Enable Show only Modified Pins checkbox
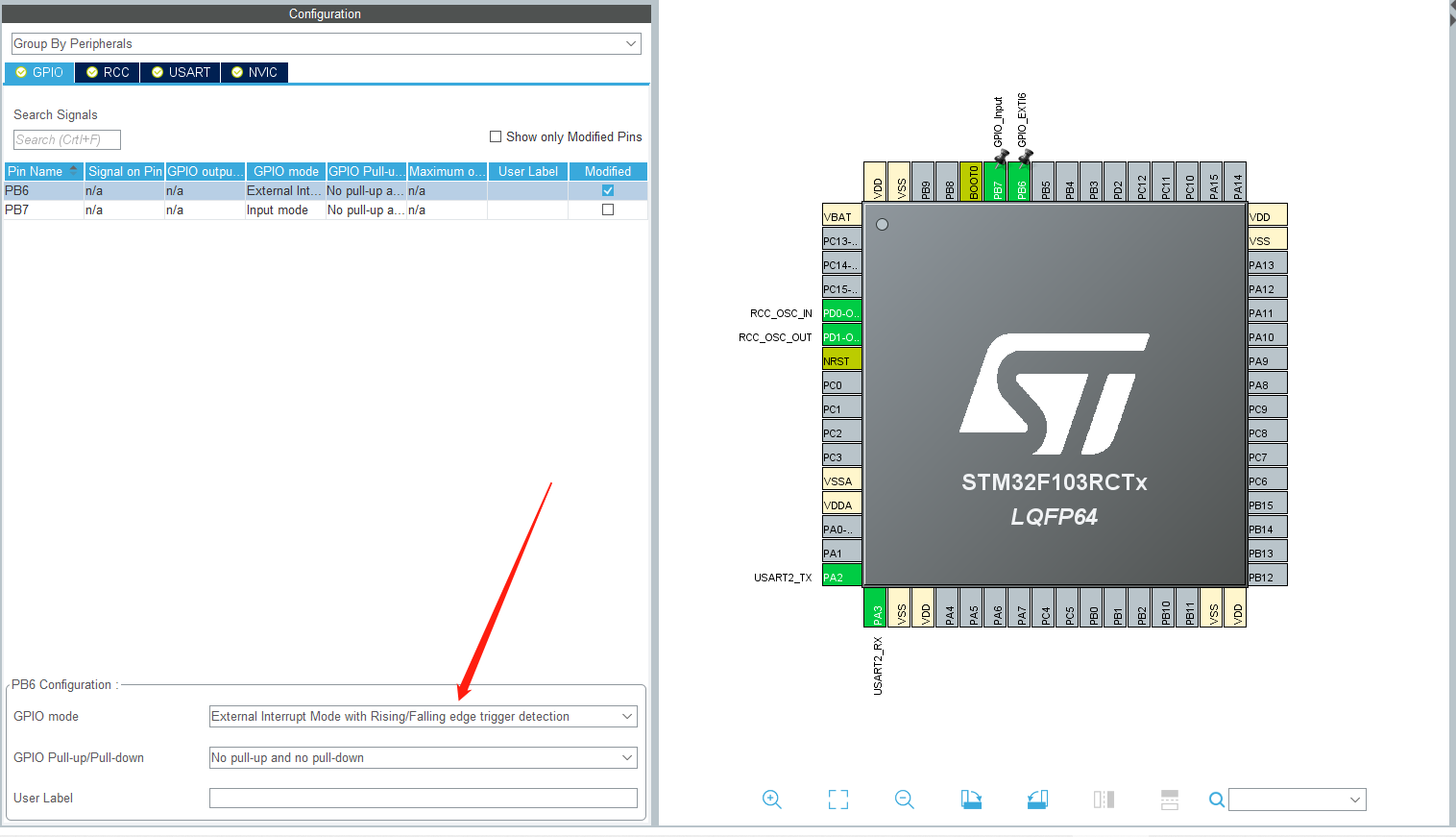Viewport: 1456px width, 837px height. coord(496,136)
